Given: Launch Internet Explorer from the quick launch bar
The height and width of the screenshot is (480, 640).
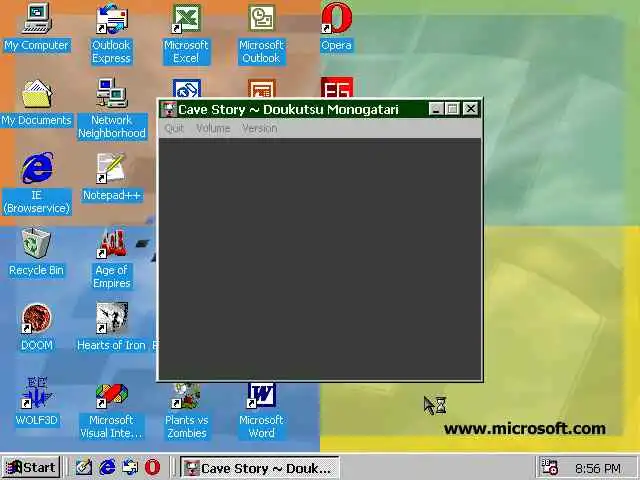Looking at the screenshot, I should 107,467.
